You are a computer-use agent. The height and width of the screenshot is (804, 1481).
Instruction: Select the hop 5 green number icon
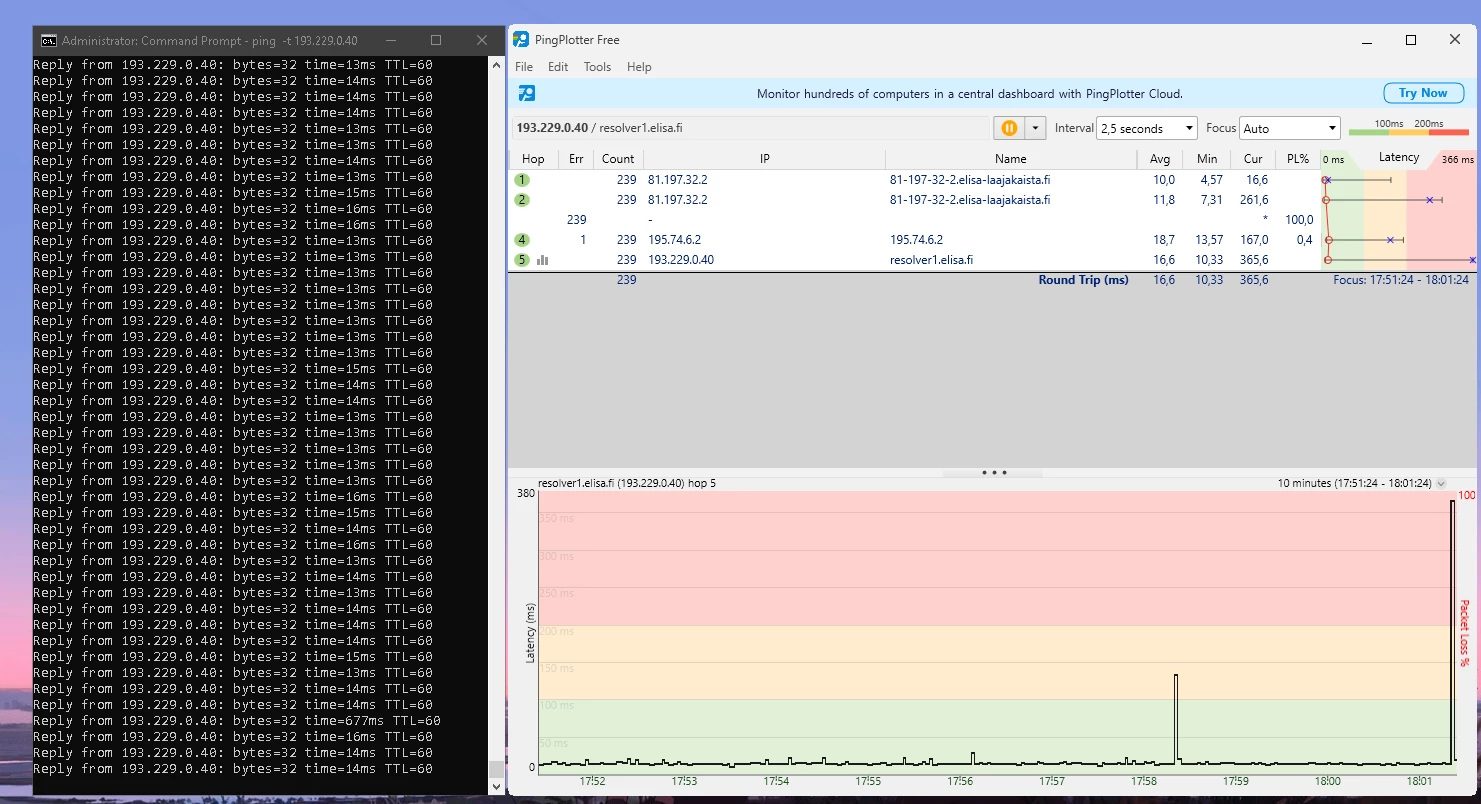pyautogui.click(x=522, y=260)
